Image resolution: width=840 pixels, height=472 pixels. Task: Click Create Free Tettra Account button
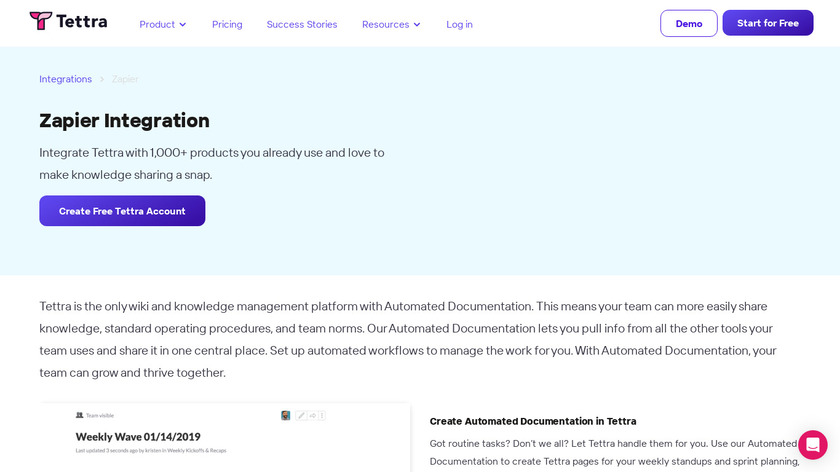[122, 211]
